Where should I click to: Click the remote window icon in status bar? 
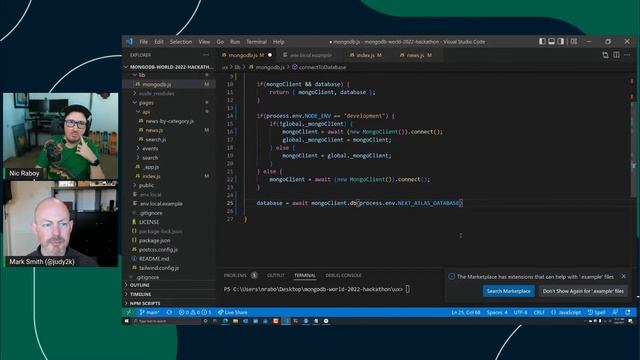tap(129, 312)
